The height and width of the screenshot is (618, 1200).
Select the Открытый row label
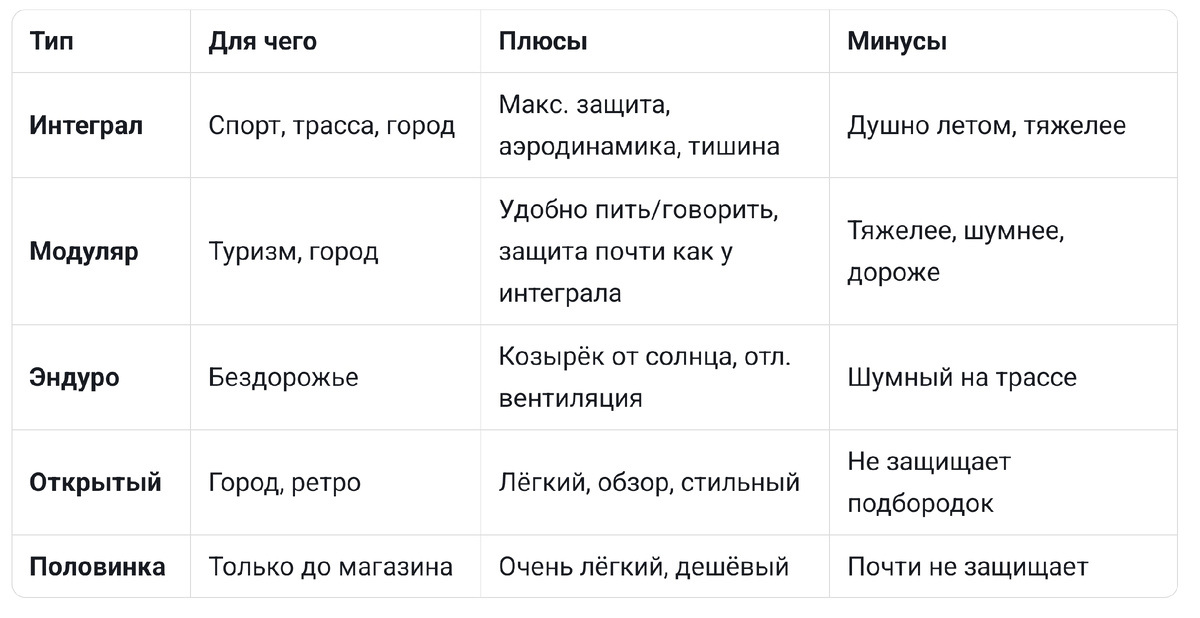(95, 482)
